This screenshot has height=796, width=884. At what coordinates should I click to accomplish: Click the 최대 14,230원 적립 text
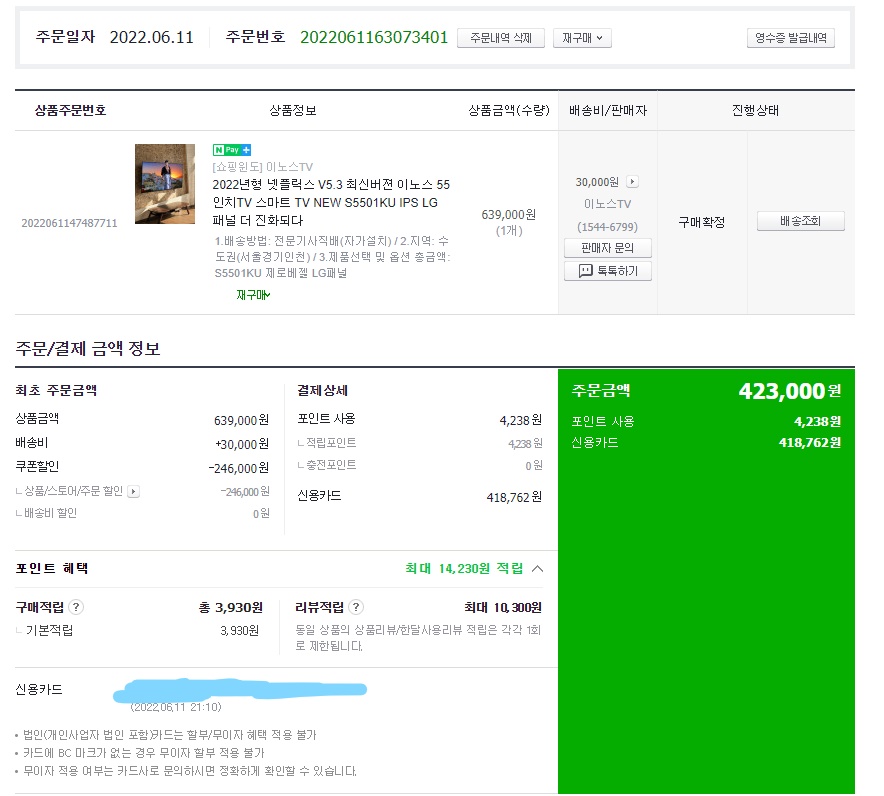click(464, 568)
